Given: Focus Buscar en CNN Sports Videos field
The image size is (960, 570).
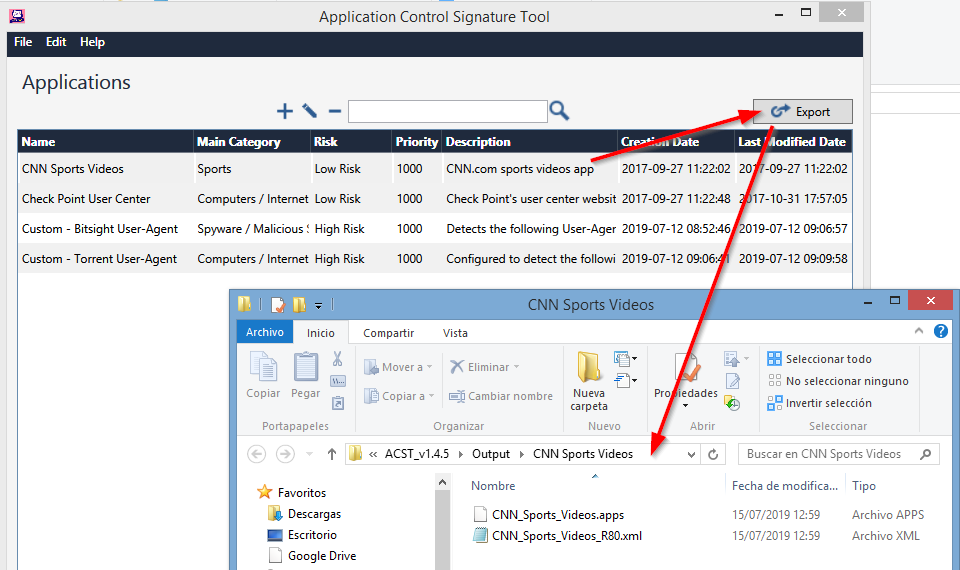Looking at the screenshot, I should point(838,454).
